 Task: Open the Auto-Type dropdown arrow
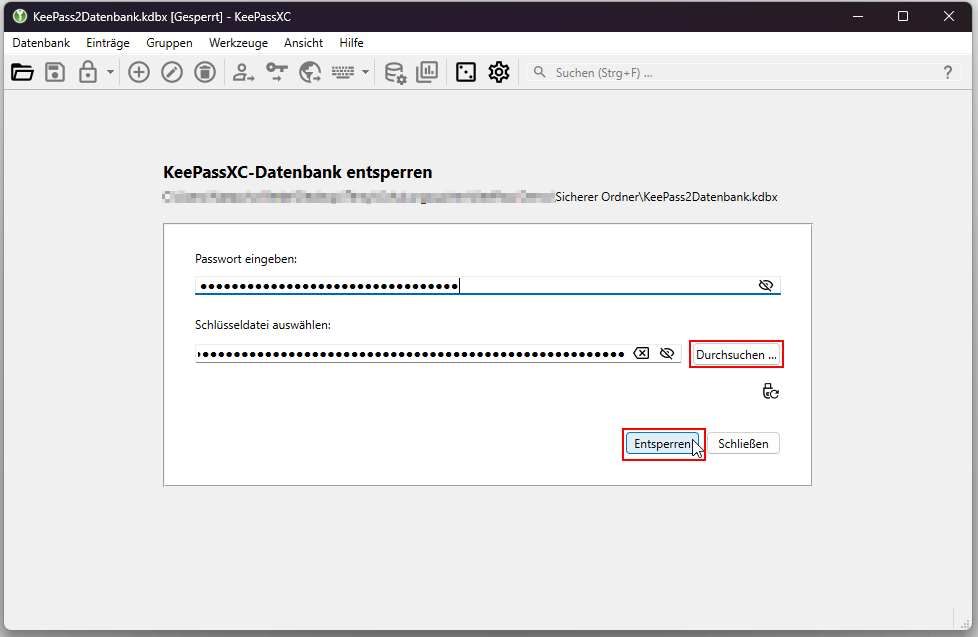pos(366,72)
